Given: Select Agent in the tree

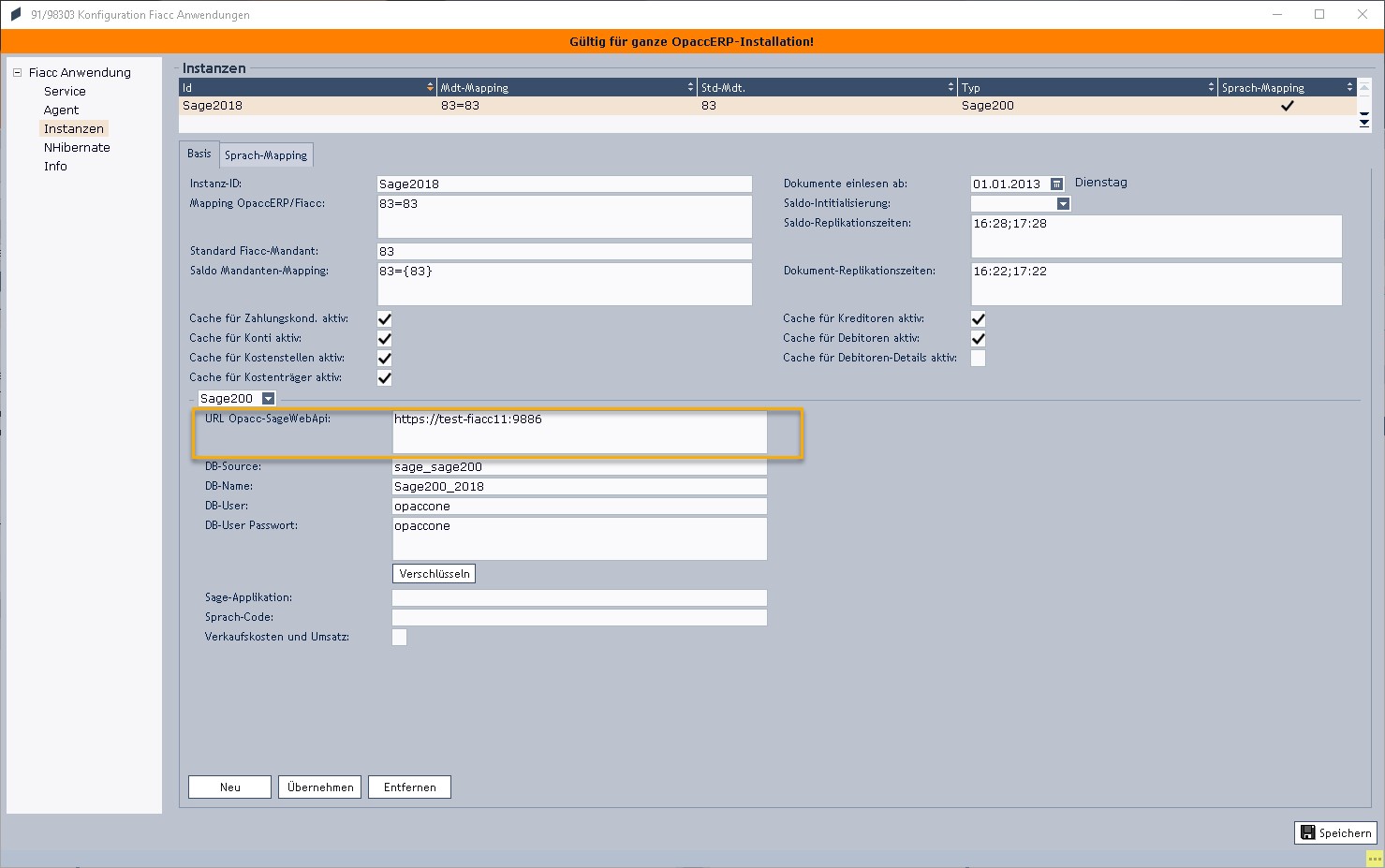Looking at the screenshot, I should [x=61, y=110].
